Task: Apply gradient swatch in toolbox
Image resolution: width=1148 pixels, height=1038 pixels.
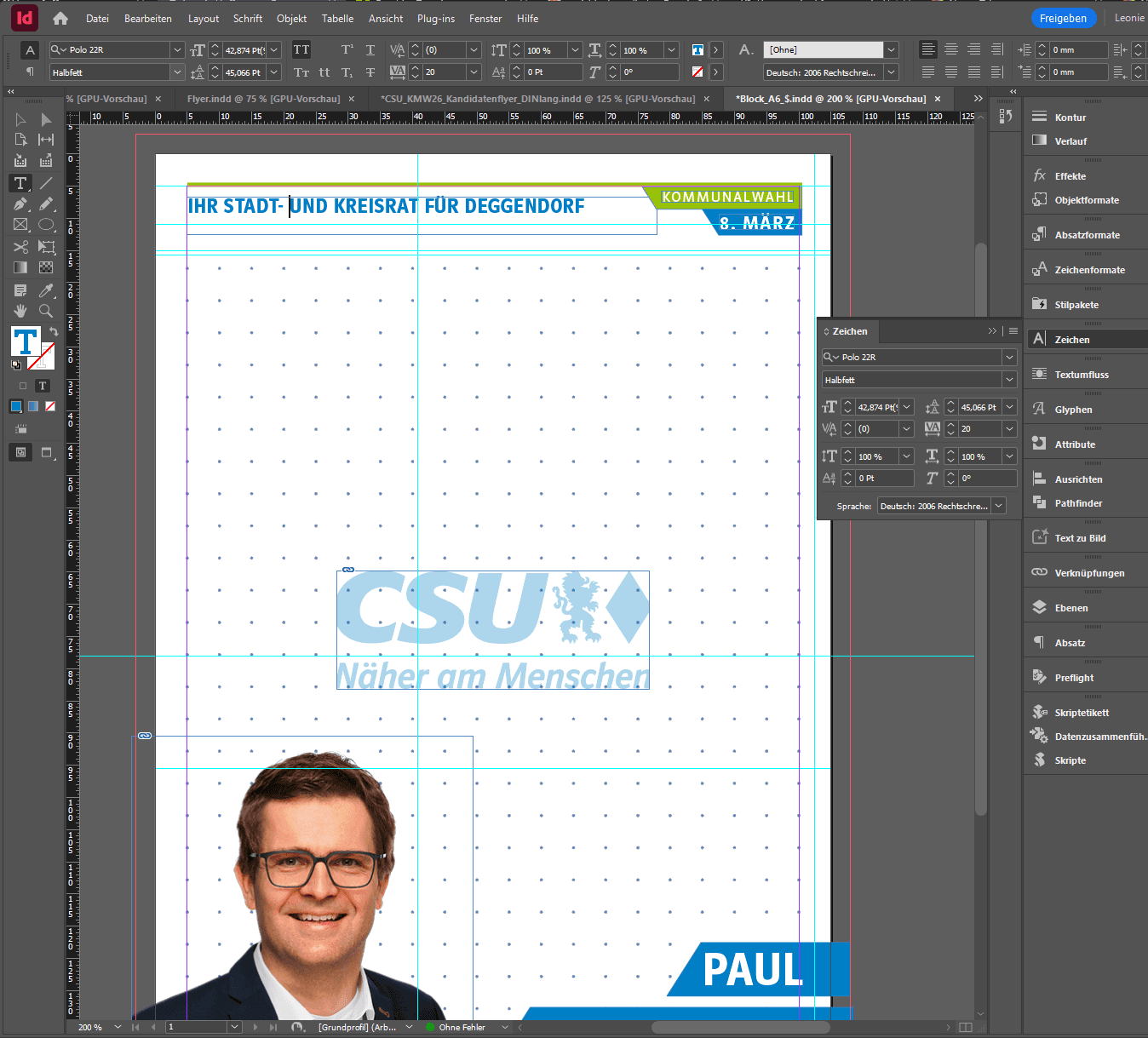Action: click(33, 406)
